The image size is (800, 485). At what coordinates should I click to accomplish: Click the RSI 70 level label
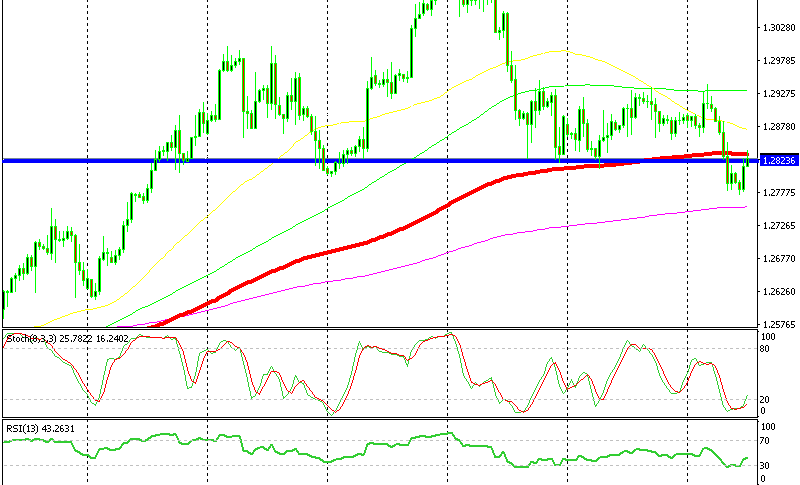pos(764,441)
